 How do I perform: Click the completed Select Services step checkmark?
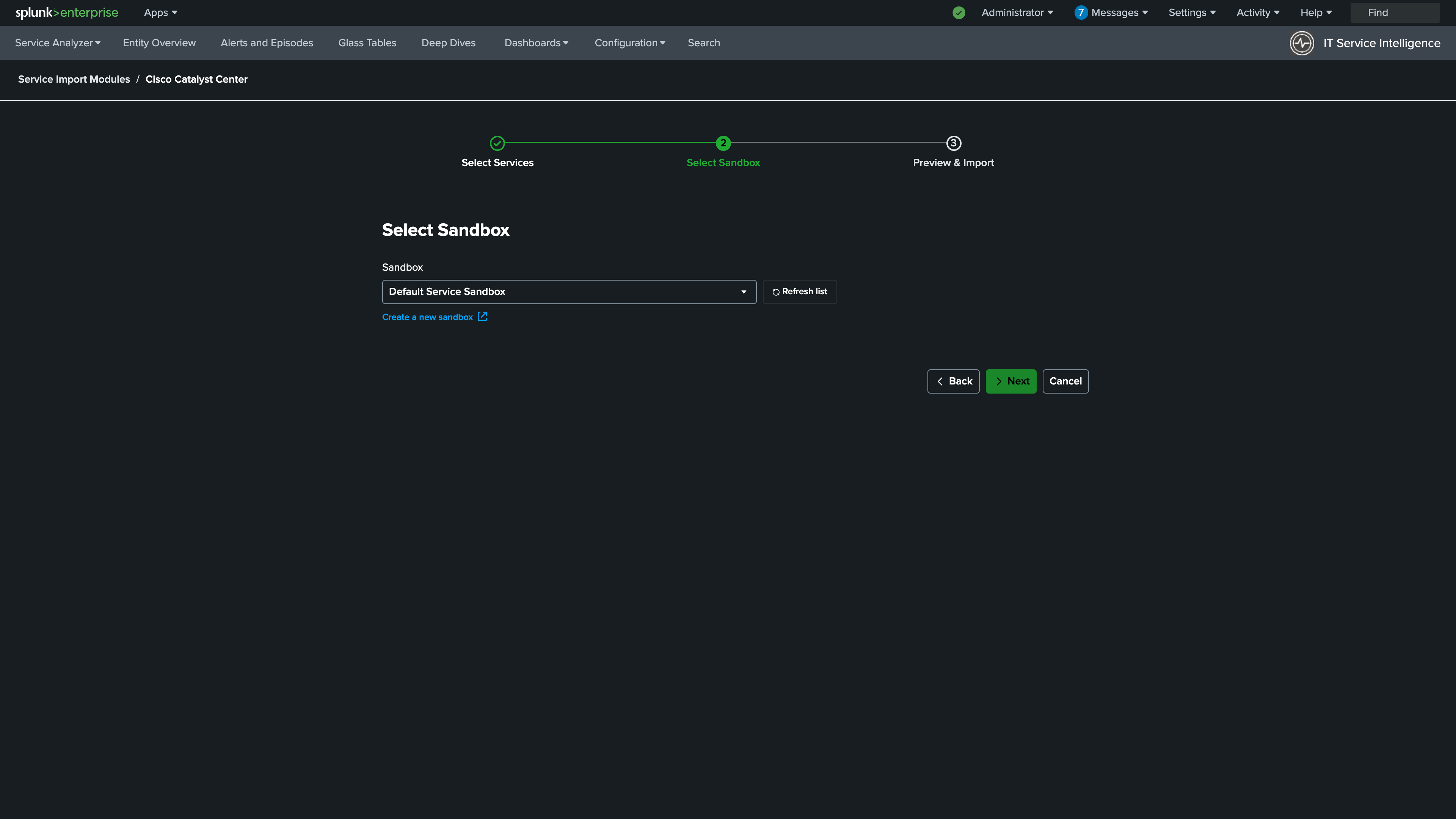(497, 143)
